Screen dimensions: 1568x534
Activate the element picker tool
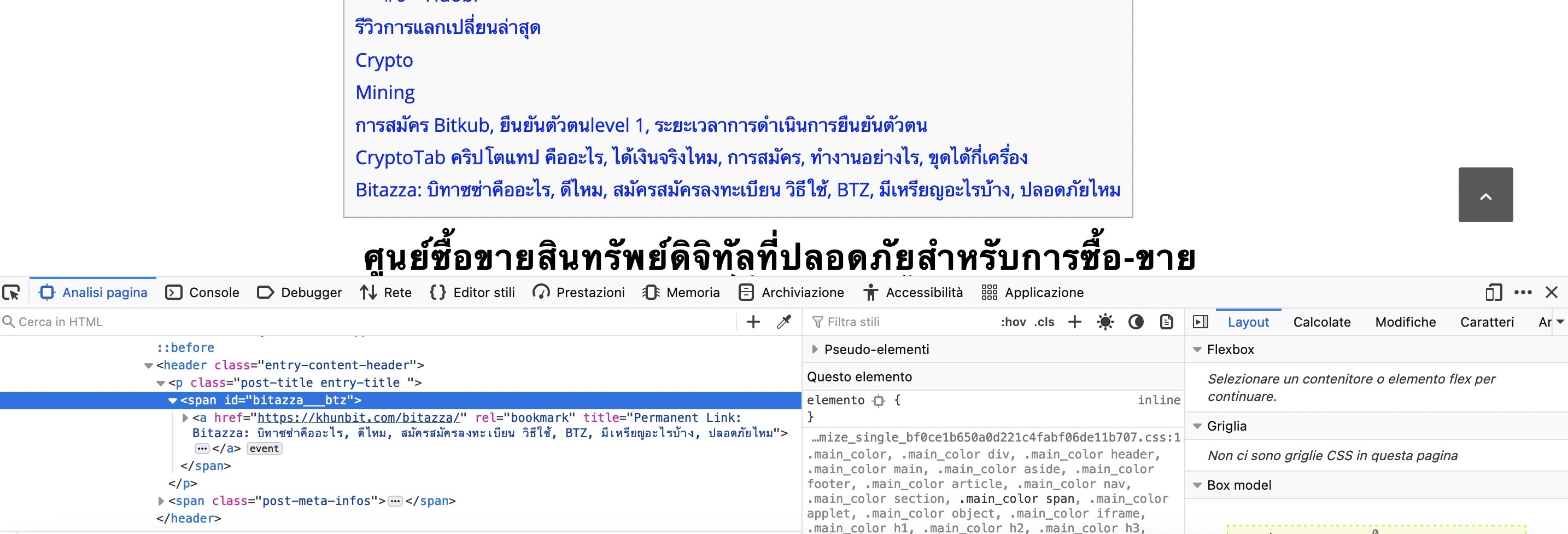11,293
